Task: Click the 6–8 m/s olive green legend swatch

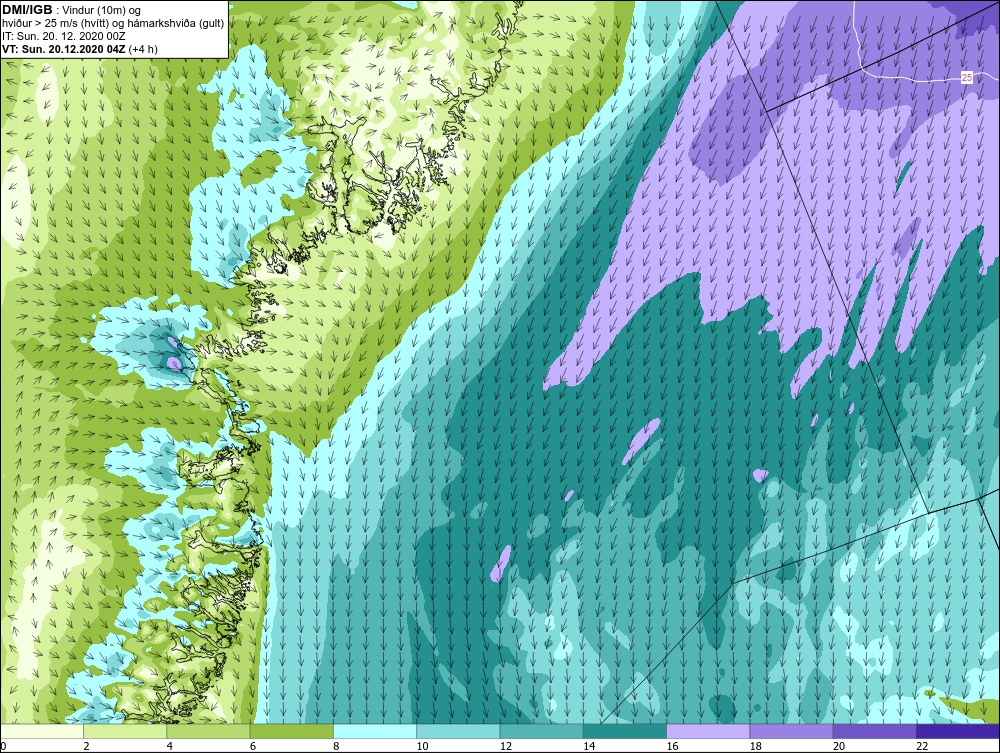Action: tap(291, 731)
